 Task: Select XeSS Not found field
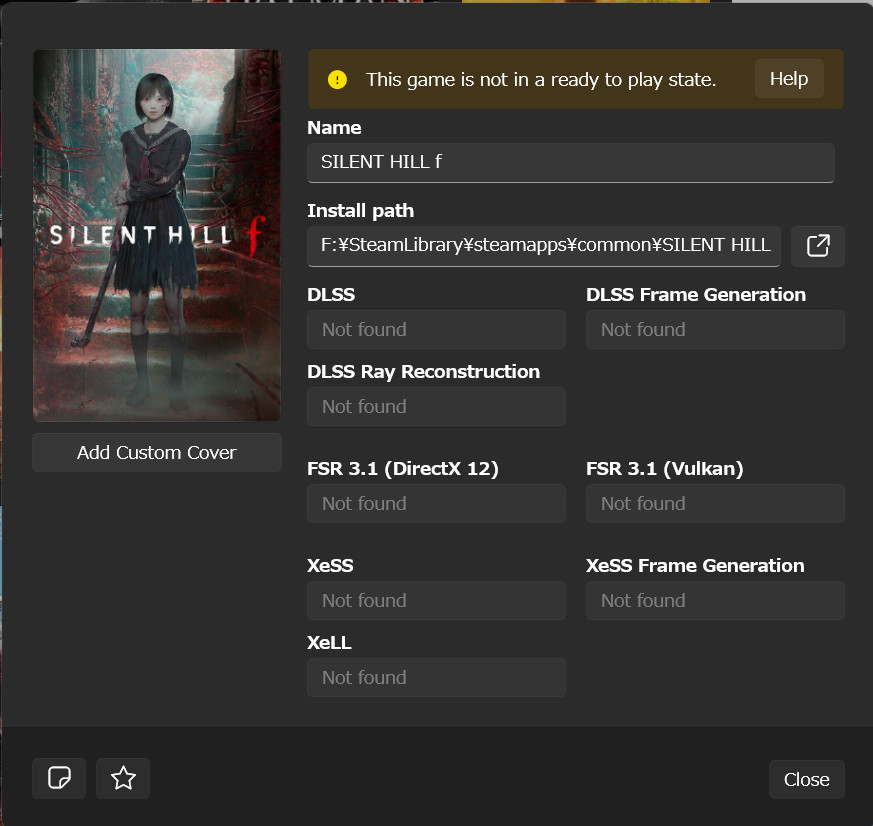pyautogui.click(x=436, y=601)
